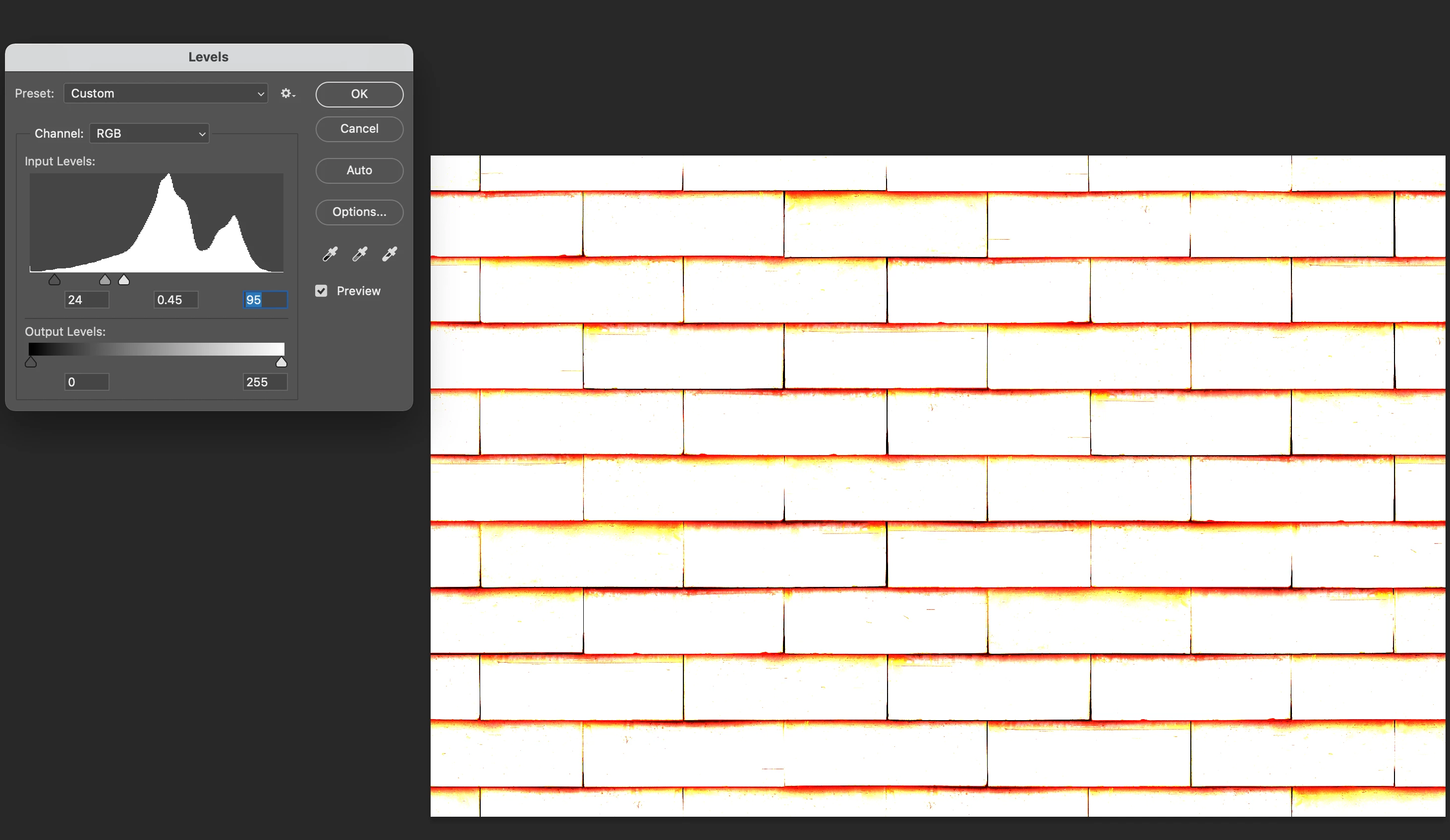This screenshot has width=1450, height=840.
Task: Click the input highlight slider handle
Action: 124,280
